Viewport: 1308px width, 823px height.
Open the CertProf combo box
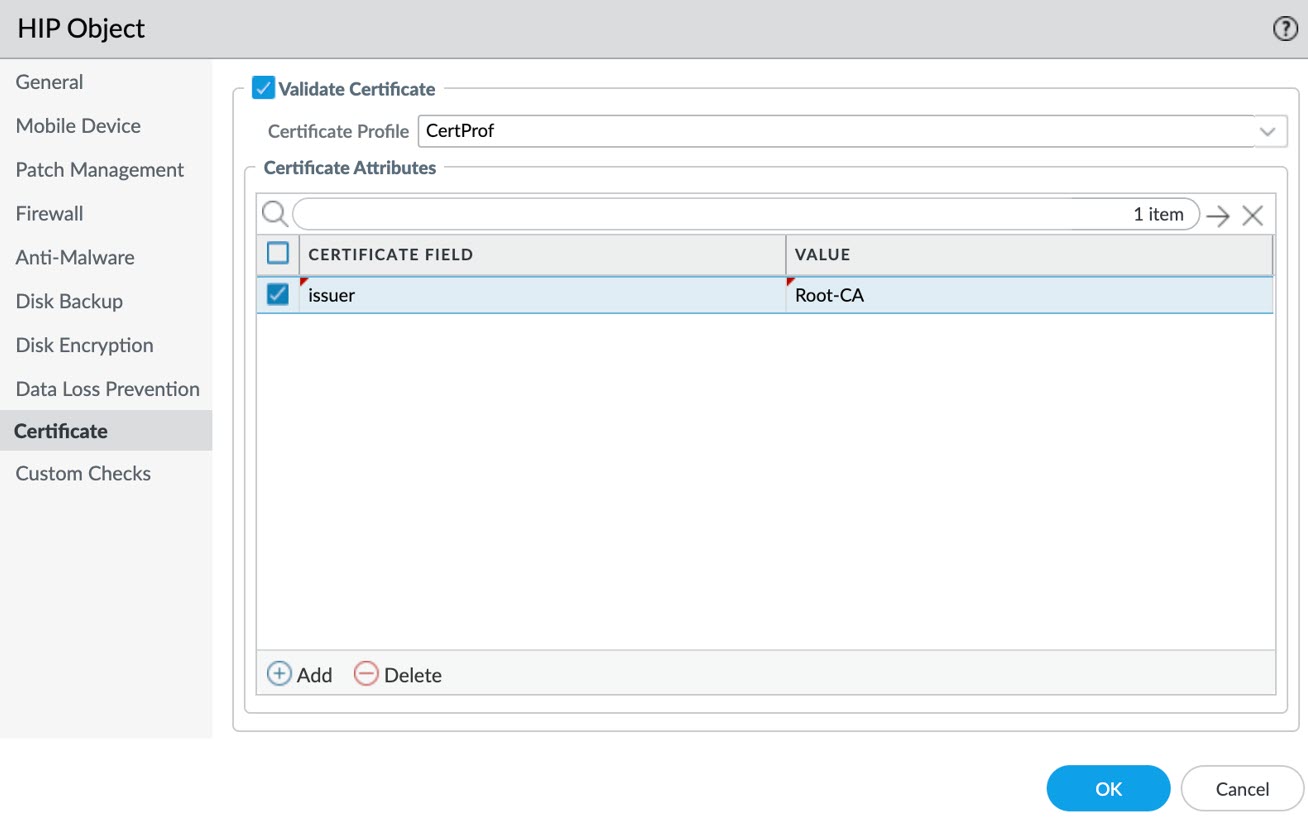click(x=835, y=131)
